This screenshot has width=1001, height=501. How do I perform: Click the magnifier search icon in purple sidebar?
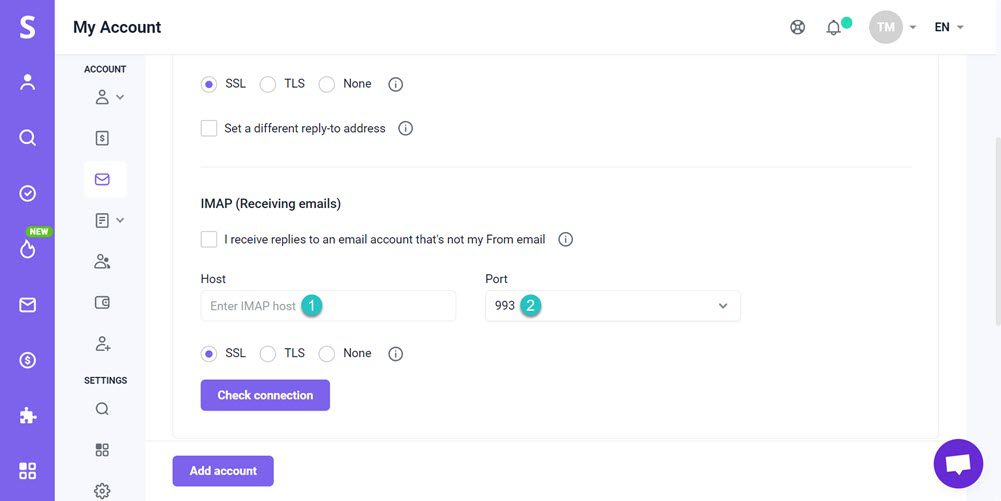(27, 138)
